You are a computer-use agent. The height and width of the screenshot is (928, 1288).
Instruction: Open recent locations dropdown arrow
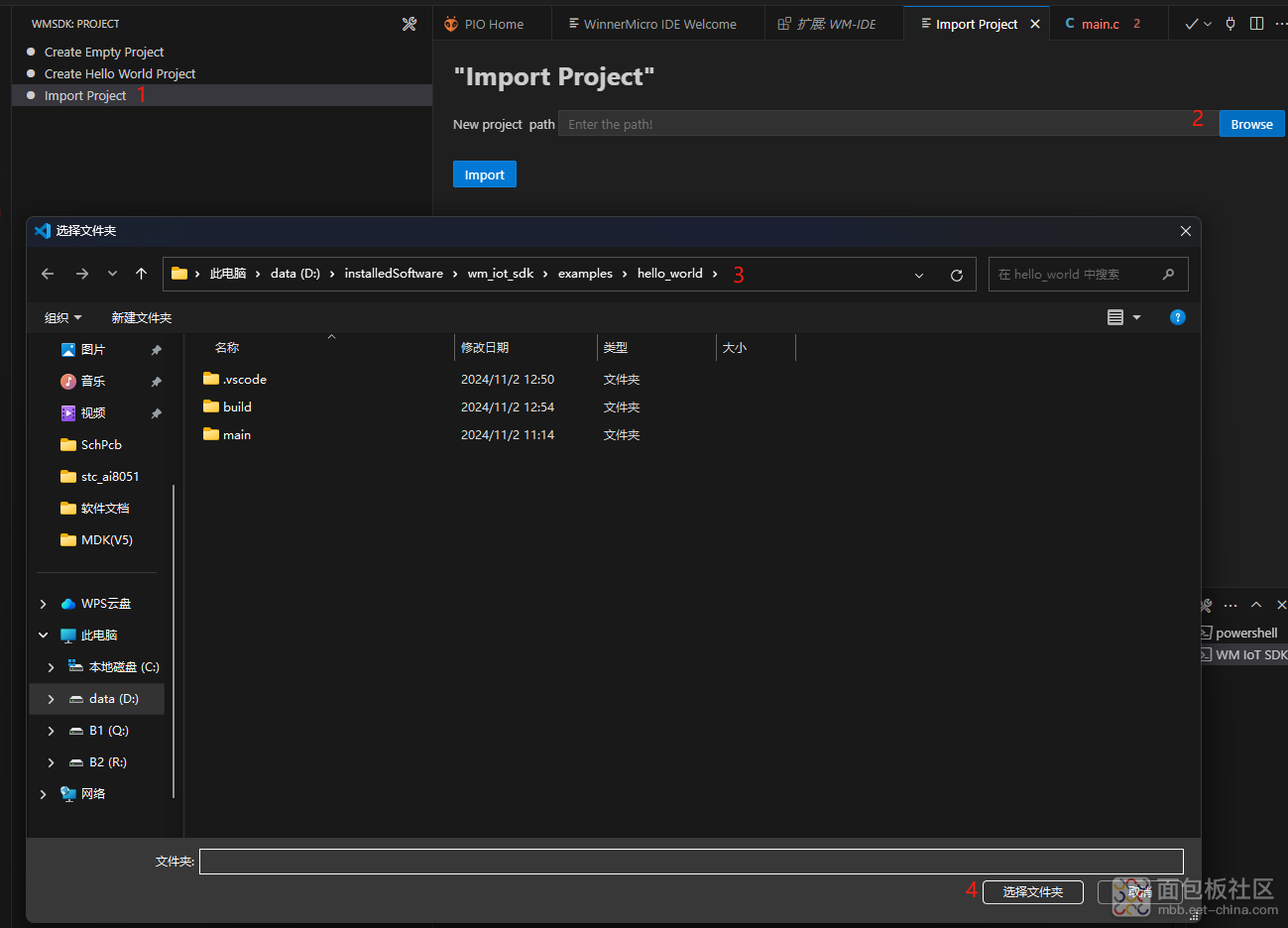(112, 274)
